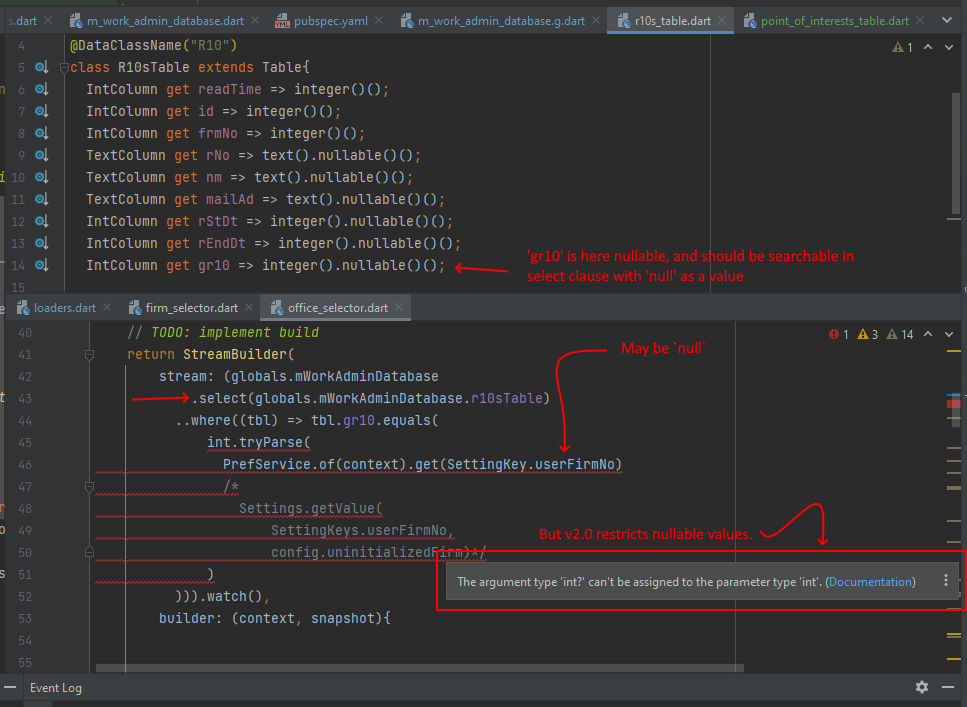Collapse the StreamBuilder fold on line 41
Image resolution: width=967 pixels, height=707 pixels.
(89, 355)
